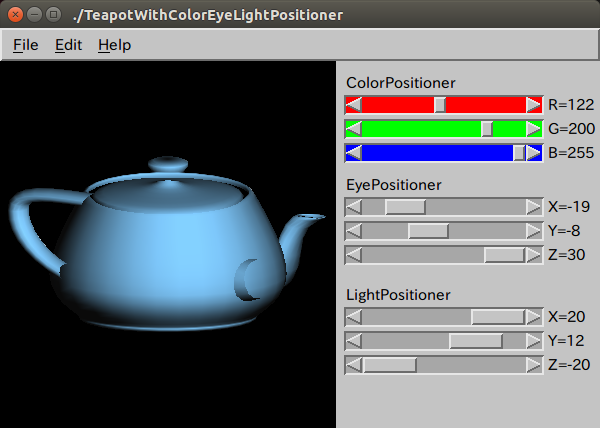Click the LightPositioner heading

pyautogui.click(x=398, y=295)
